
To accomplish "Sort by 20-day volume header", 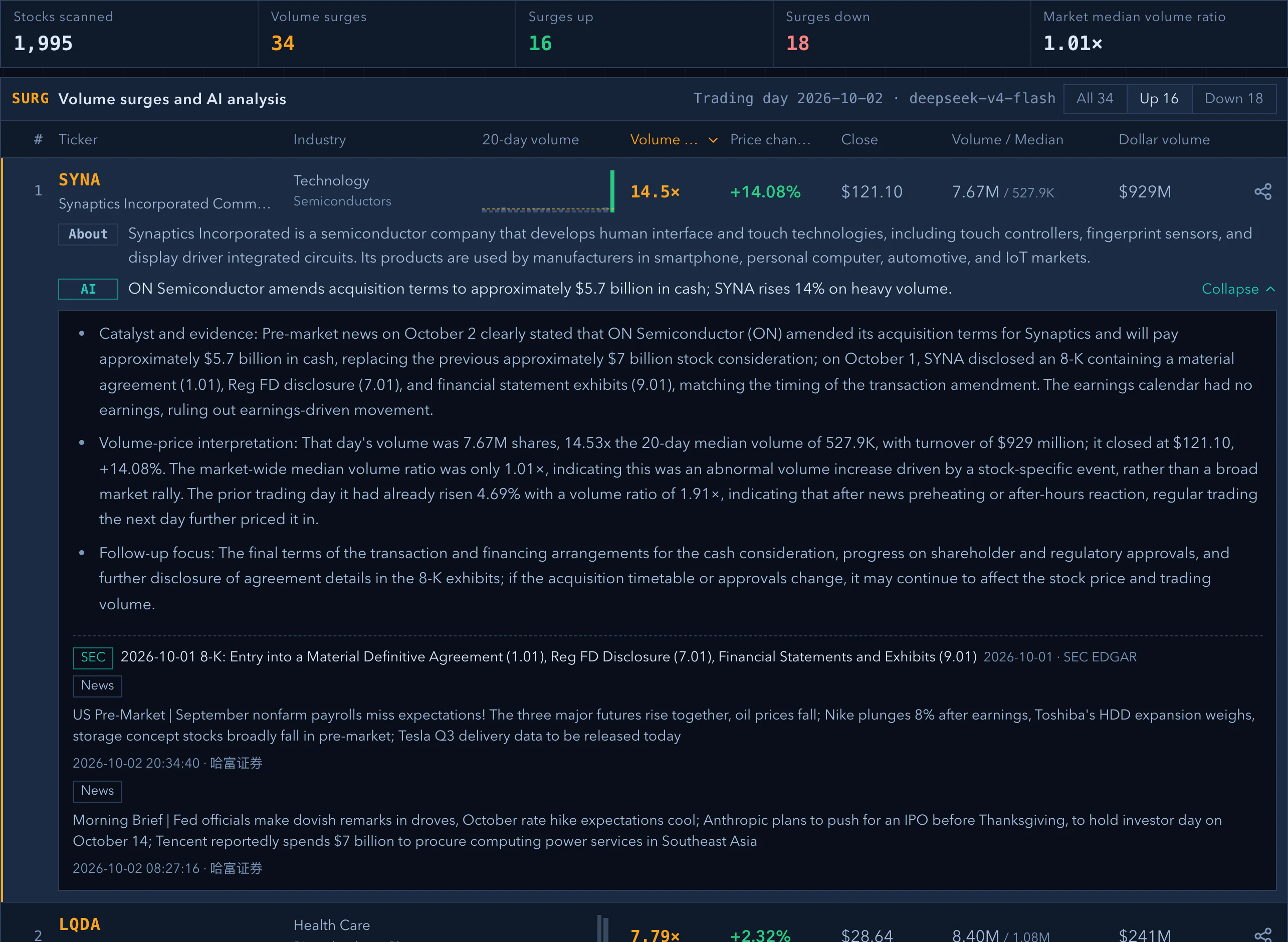I will [530, 140].
